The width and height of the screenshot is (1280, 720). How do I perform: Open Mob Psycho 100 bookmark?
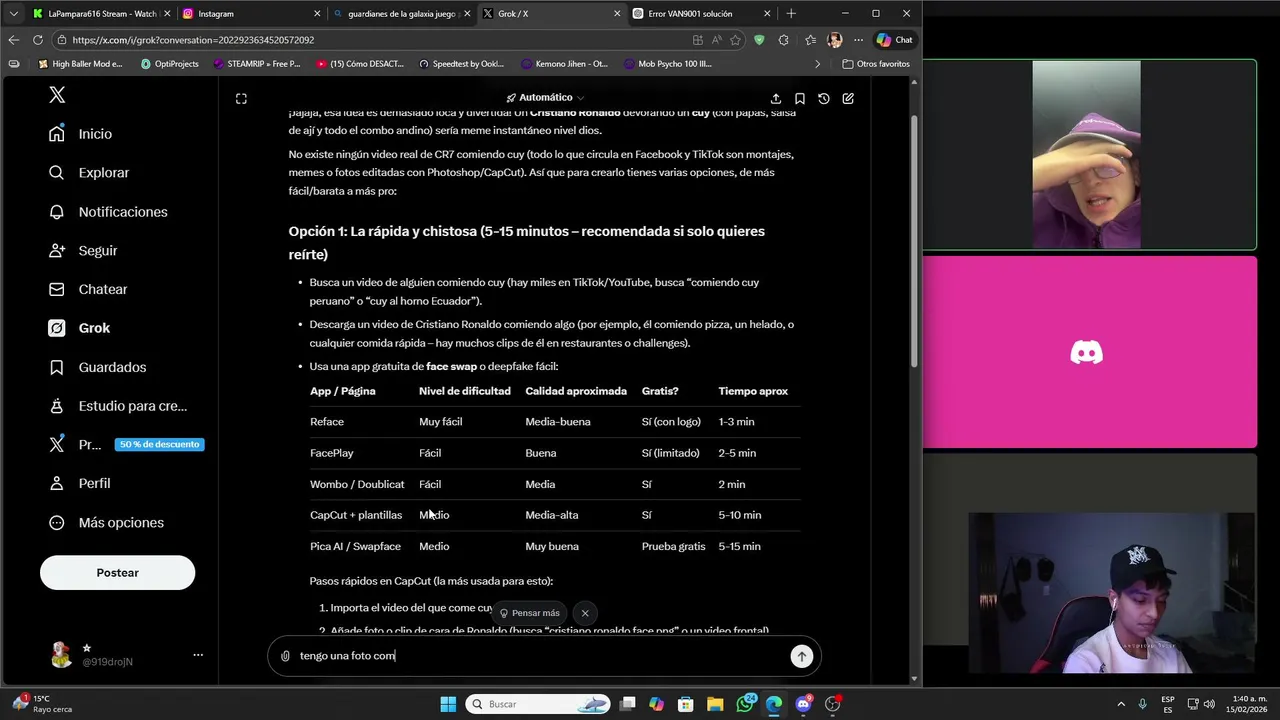point(667,64)
